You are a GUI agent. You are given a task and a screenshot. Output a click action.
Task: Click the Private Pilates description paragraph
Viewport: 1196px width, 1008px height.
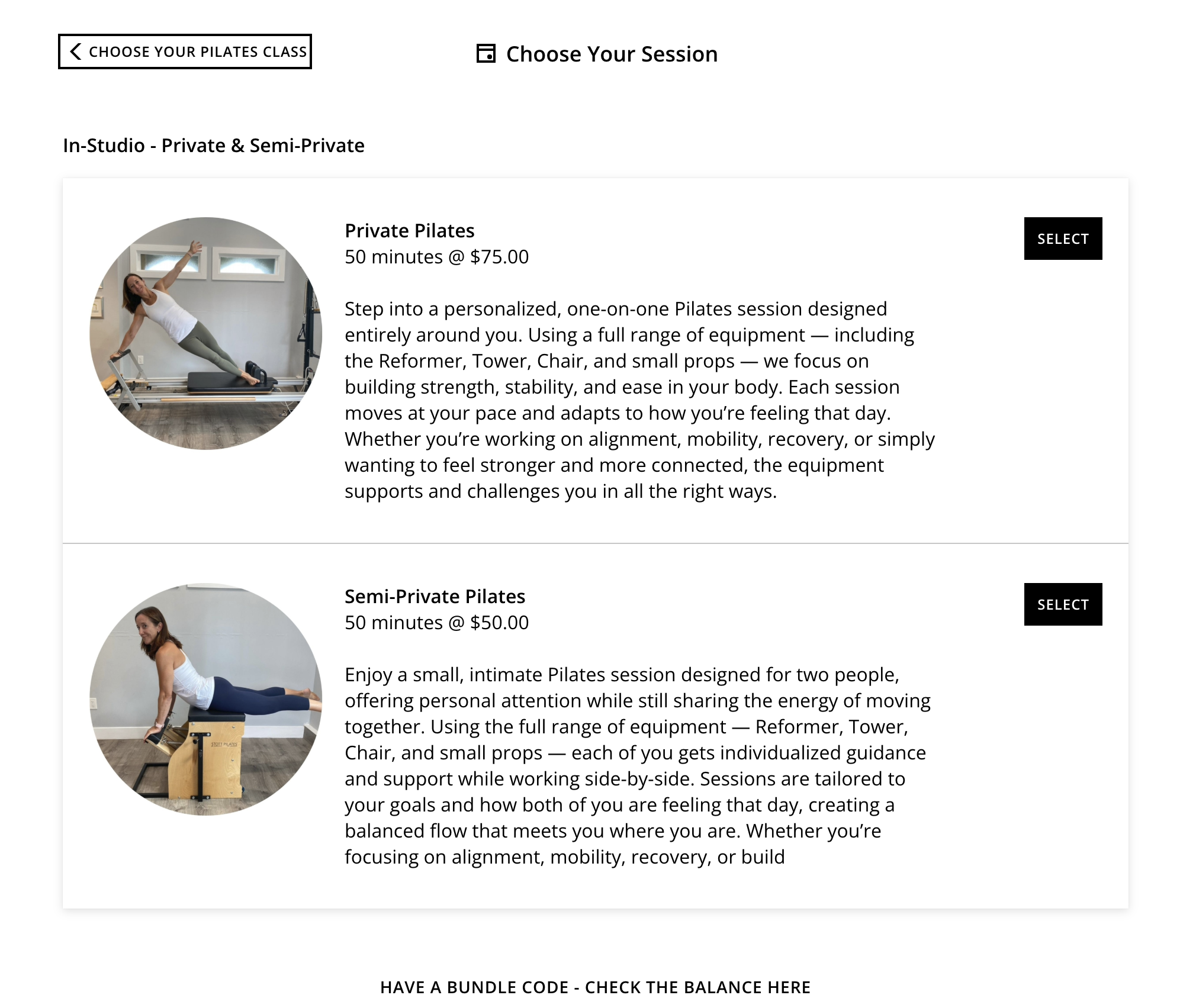pos(640,400)
